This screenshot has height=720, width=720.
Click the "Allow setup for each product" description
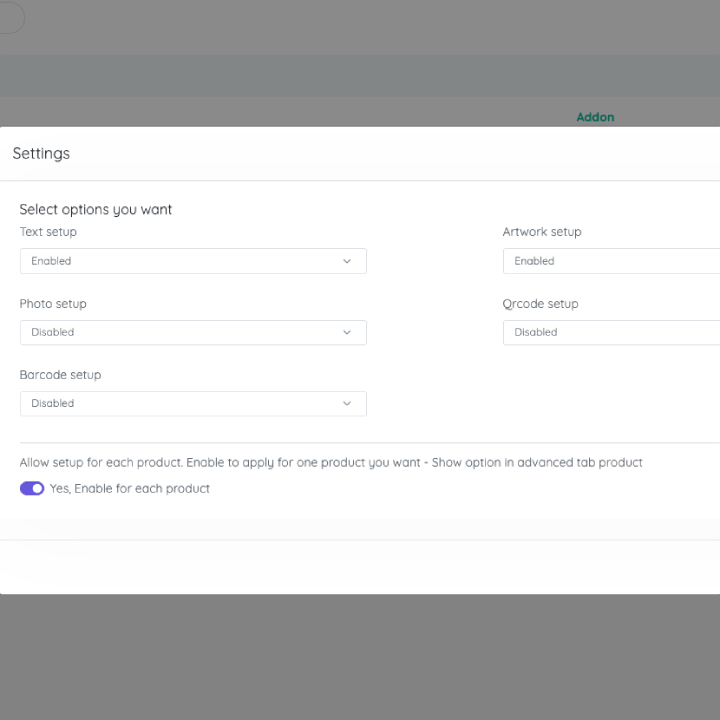click(x=331, y=463)
